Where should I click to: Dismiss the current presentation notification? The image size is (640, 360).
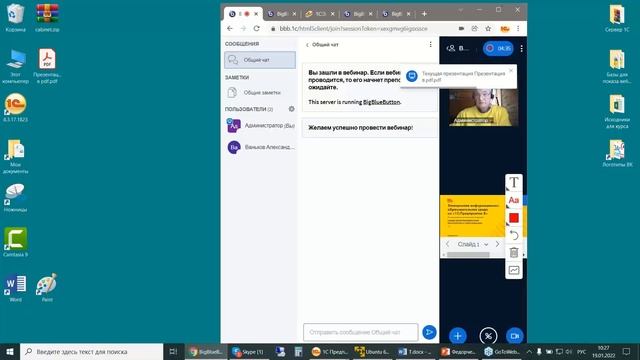[511, 70]
